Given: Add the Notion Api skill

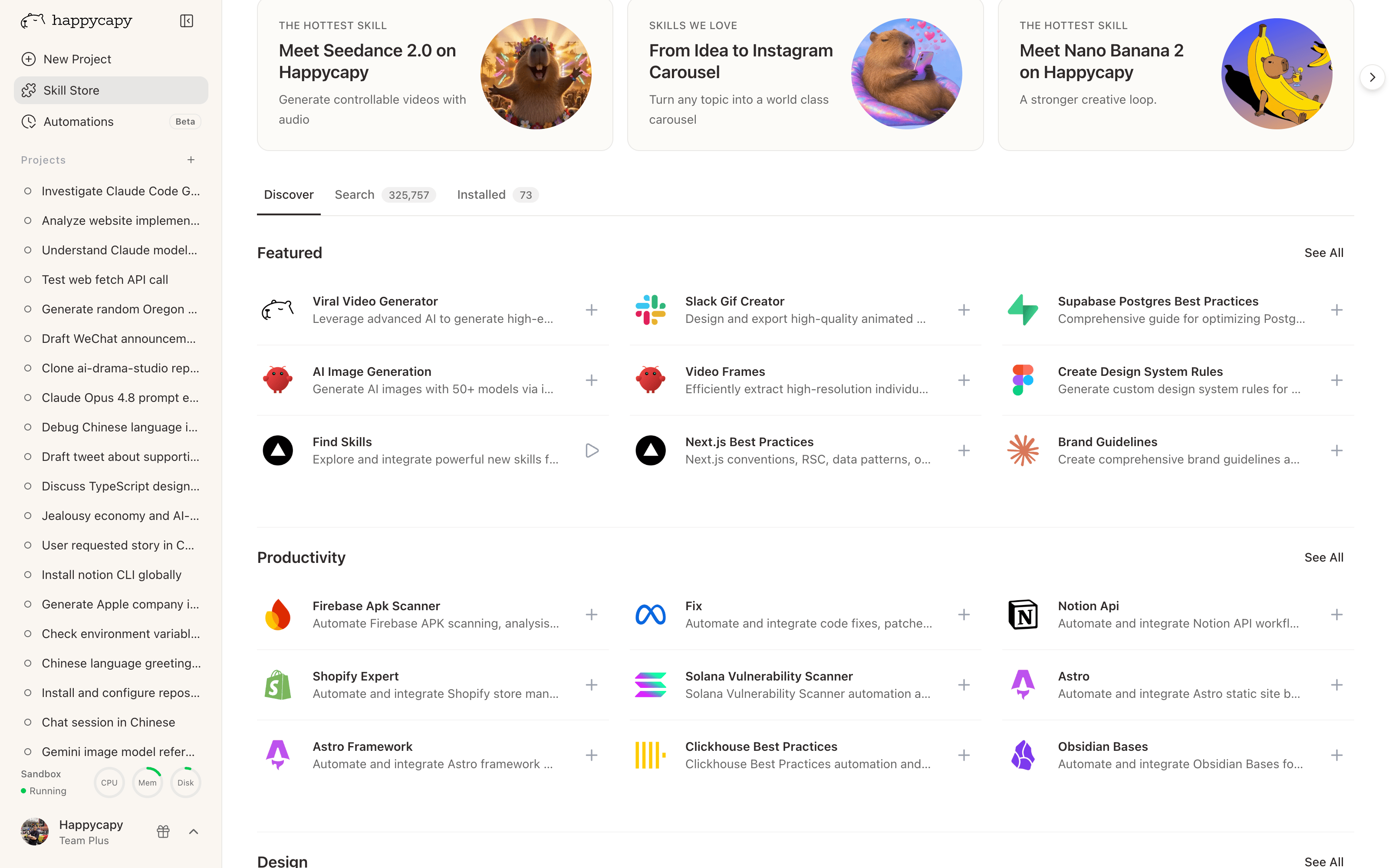Looking at the screenshot, I should pos(1336,614).
